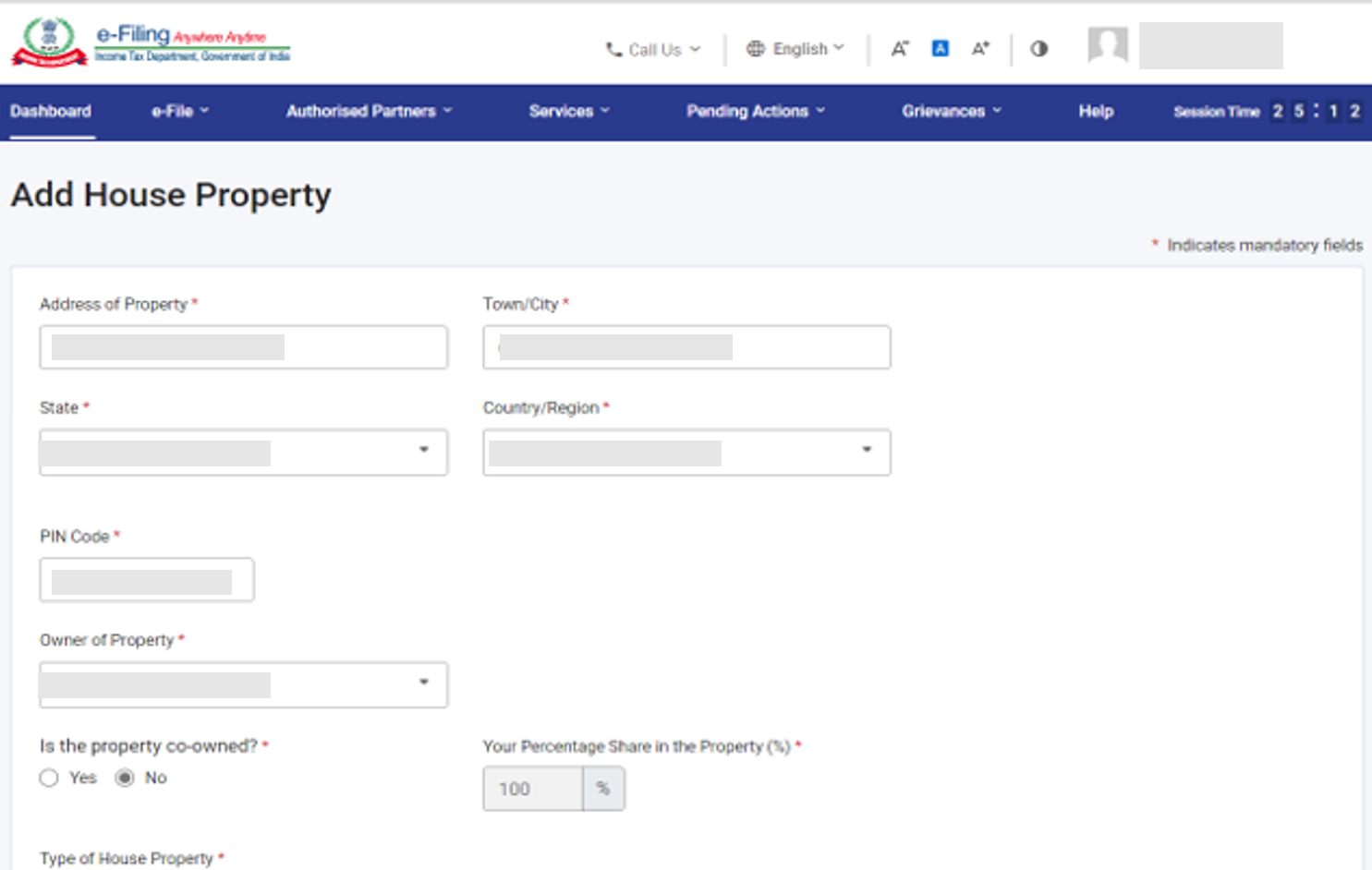Open the Country/Region dropdown
The height and width of the screenshot is (870, 1372).
click(x=866, y=452)
